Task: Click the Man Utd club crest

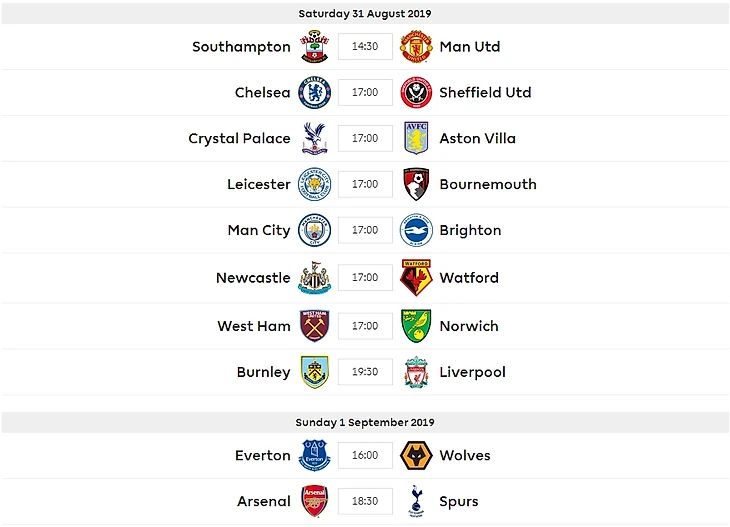Action: [416, 47]
